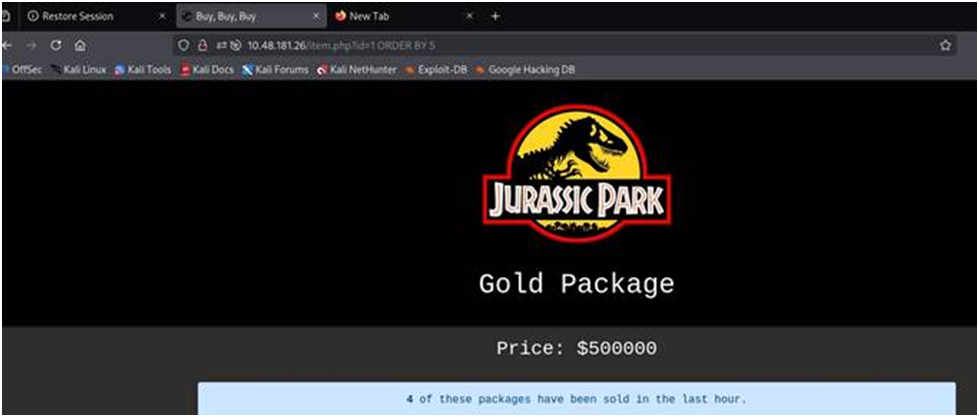Screen dimensions: 979x417
Task: Switch to the New Tab tab
Action: pos(405,17)
